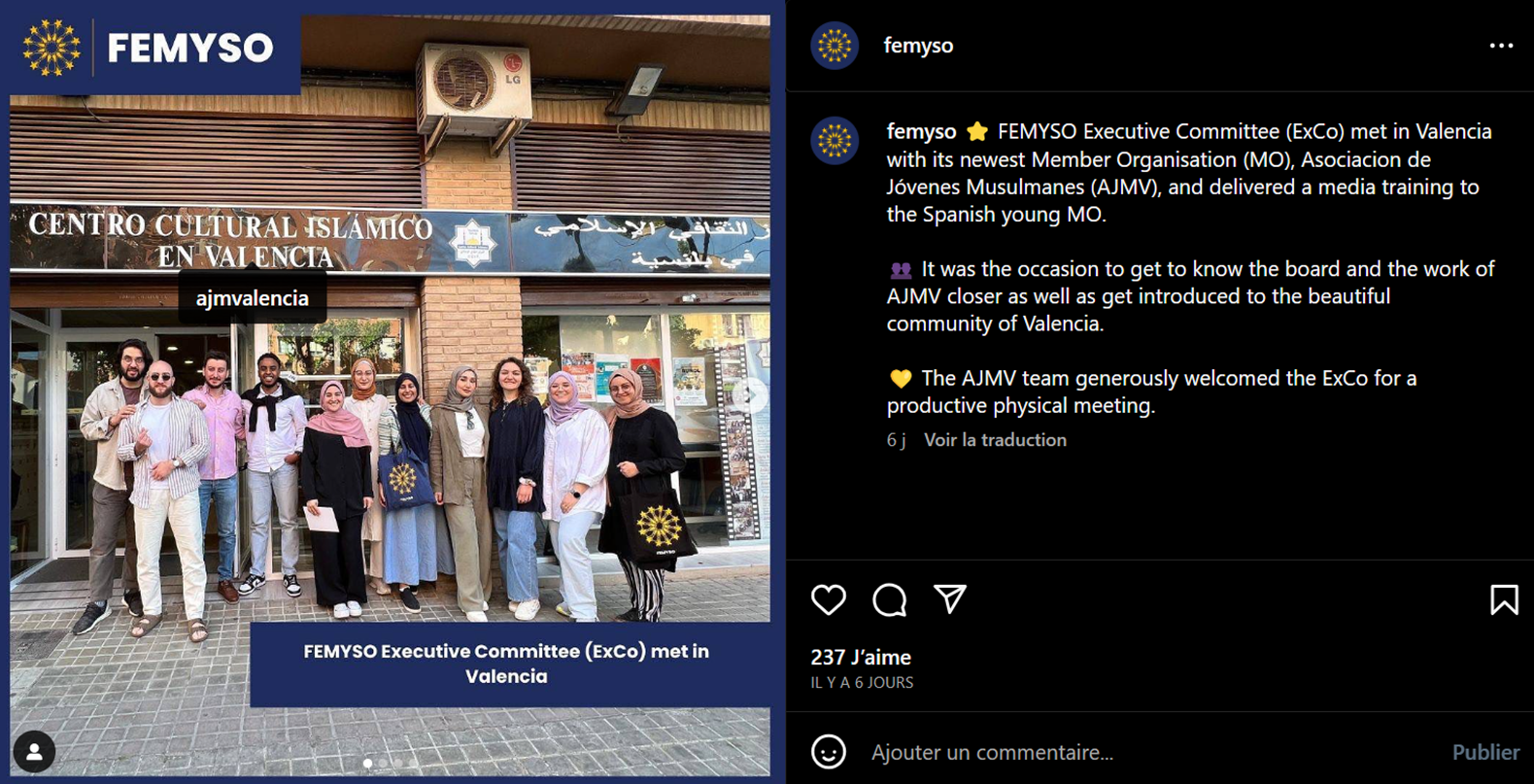Open femyso profile avatar in the header
Screen dimensions: 1534x784
point(835,46)
